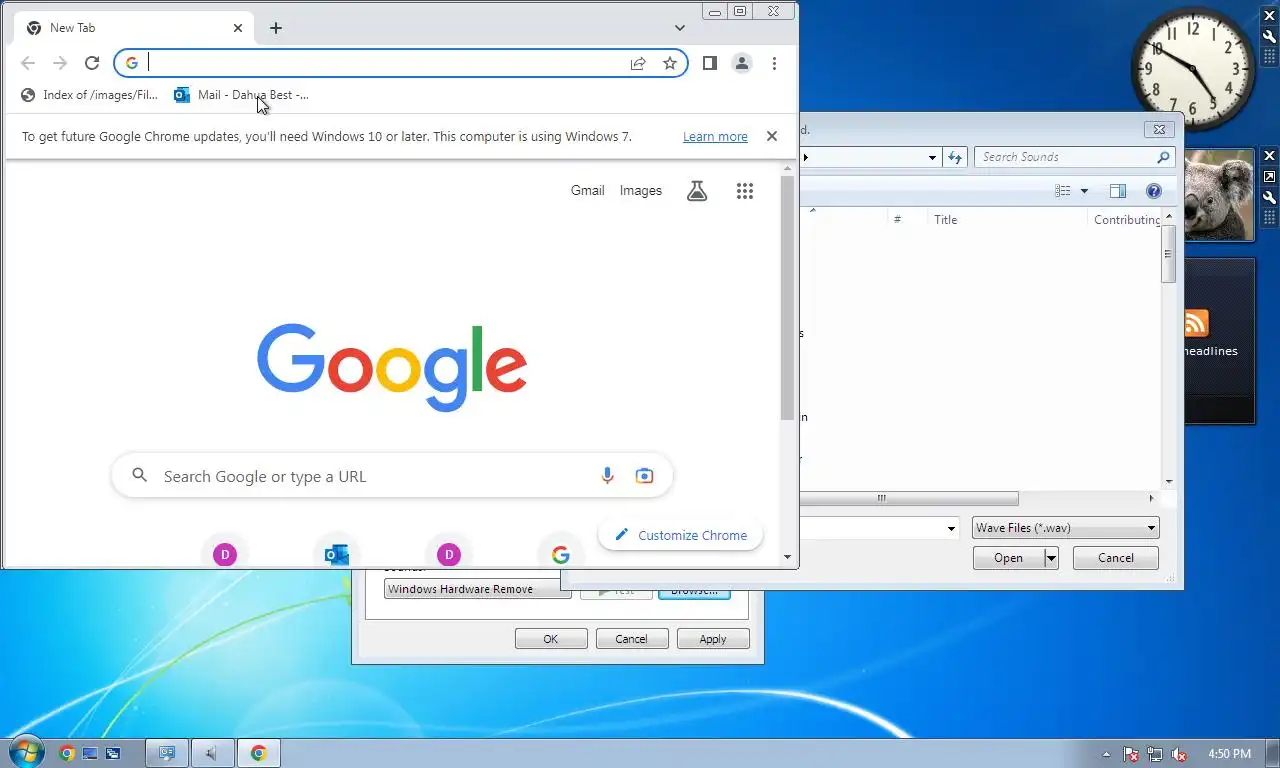Click the Action Center flag tray icon
This screenshot has width=1280, height=768.
[1131, 754]
